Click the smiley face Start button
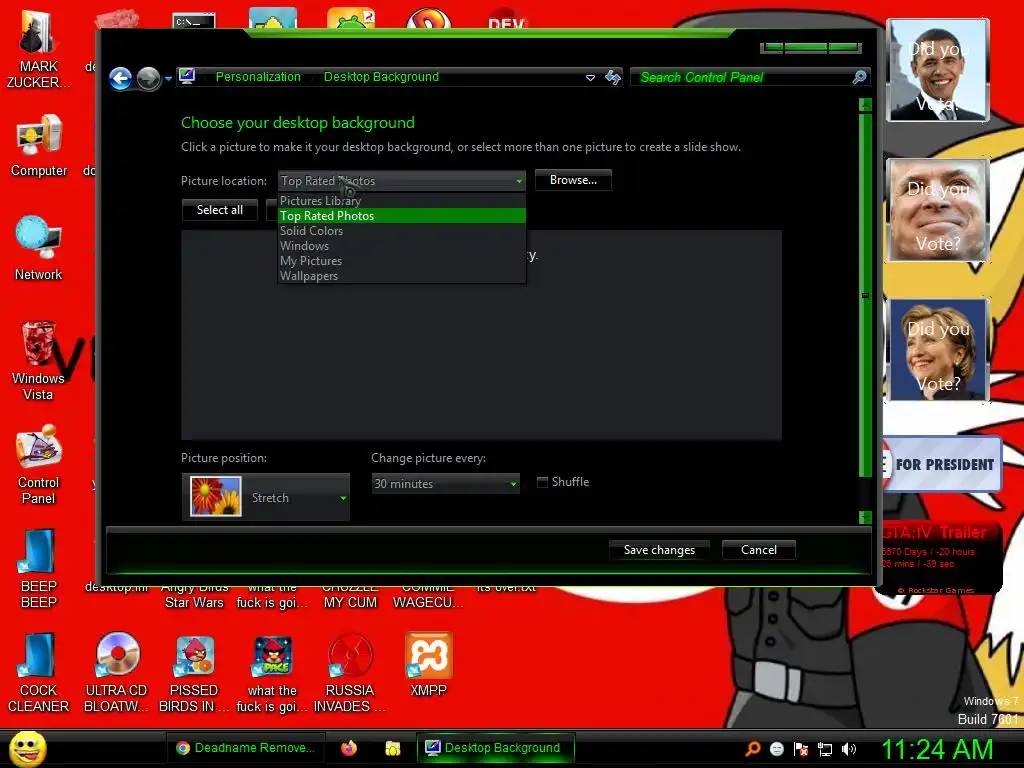 pos(27,748)
